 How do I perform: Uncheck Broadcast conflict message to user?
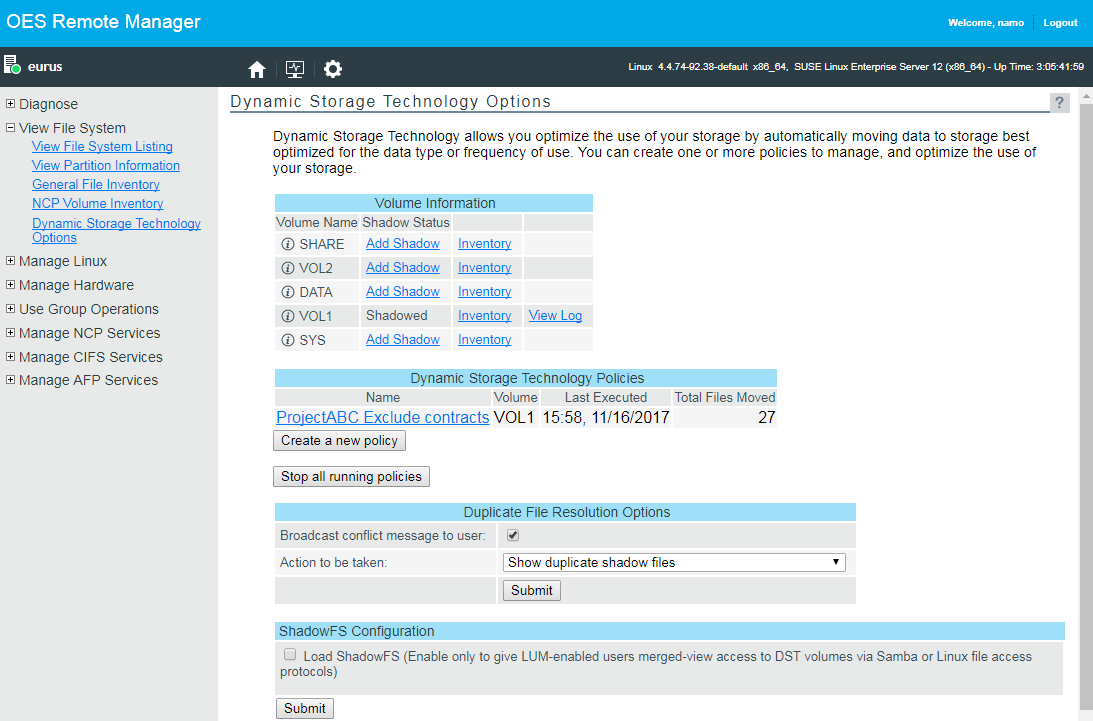point(513,536)
